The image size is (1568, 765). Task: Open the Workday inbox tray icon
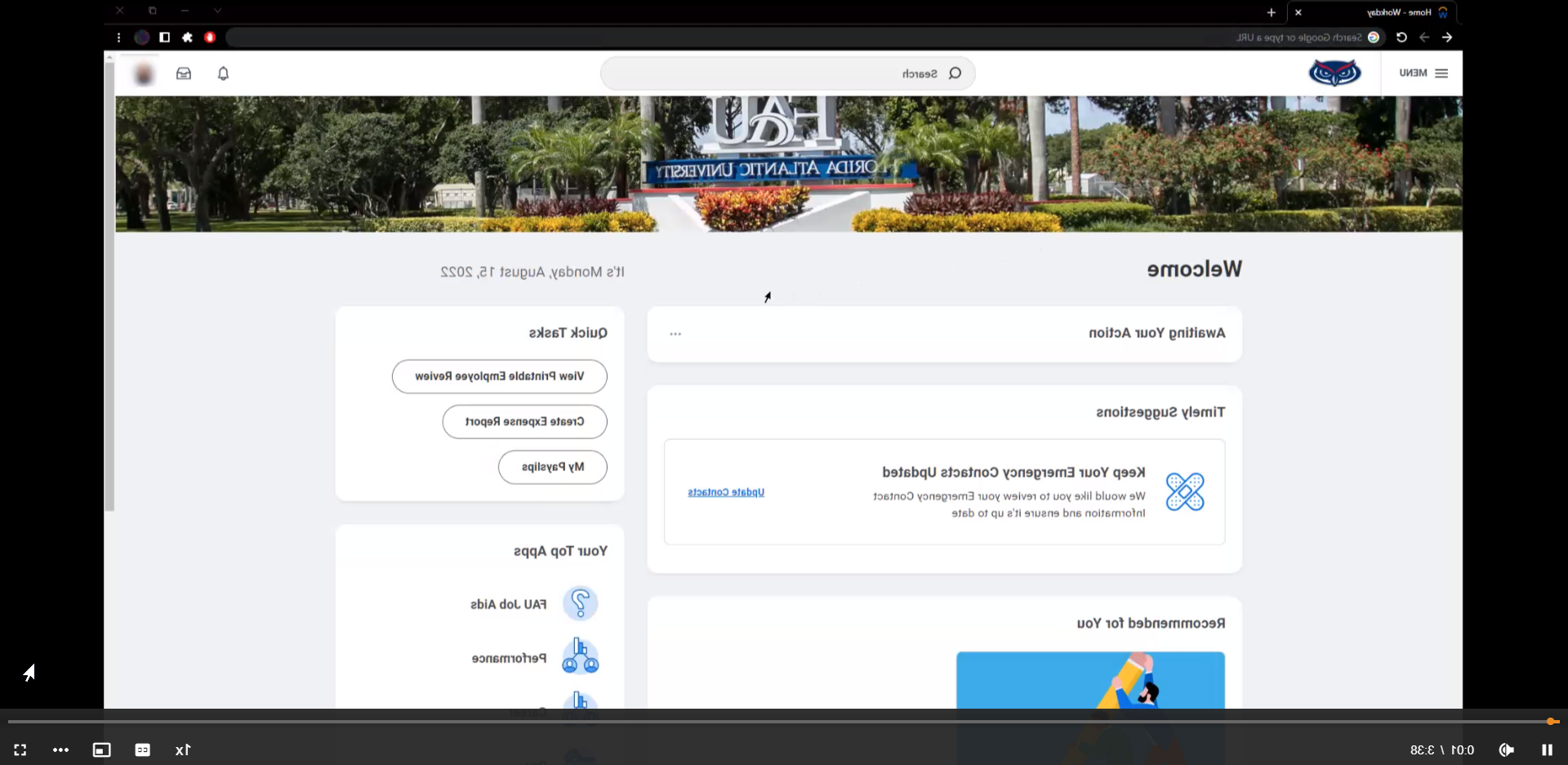point(184,73)
